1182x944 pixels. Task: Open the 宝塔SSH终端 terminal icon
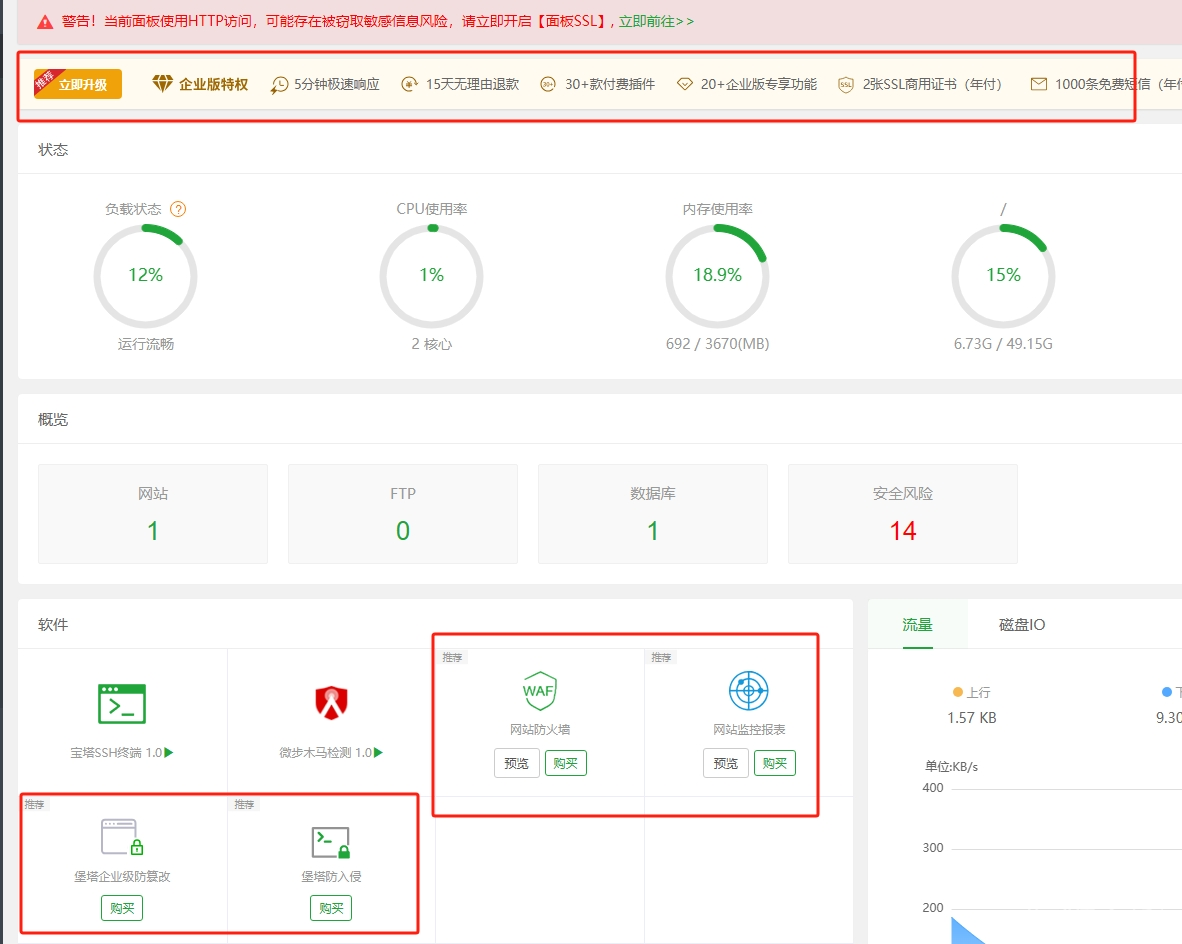pos(122,703)
